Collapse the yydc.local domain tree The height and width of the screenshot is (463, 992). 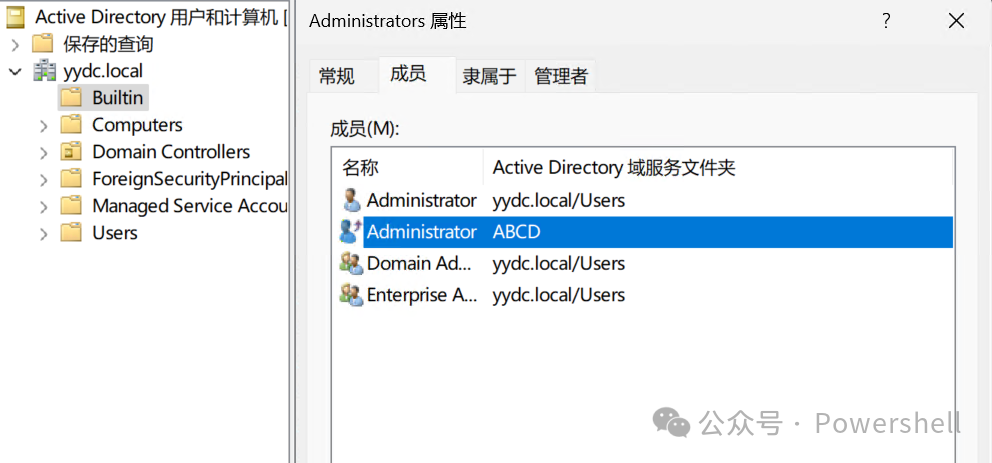pos(15,71)
